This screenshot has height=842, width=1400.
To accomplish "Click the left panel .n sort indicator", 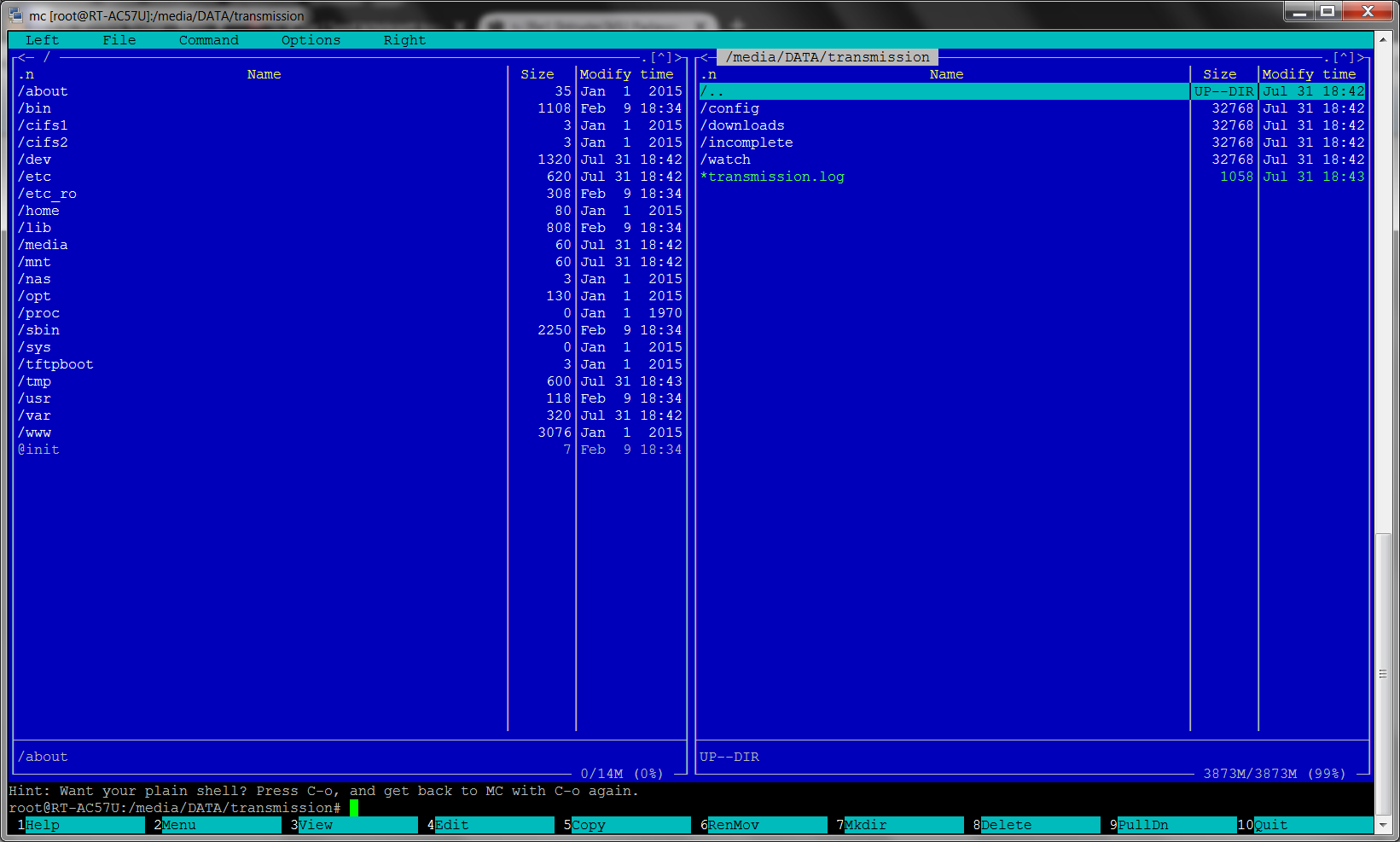I will 26,74.
